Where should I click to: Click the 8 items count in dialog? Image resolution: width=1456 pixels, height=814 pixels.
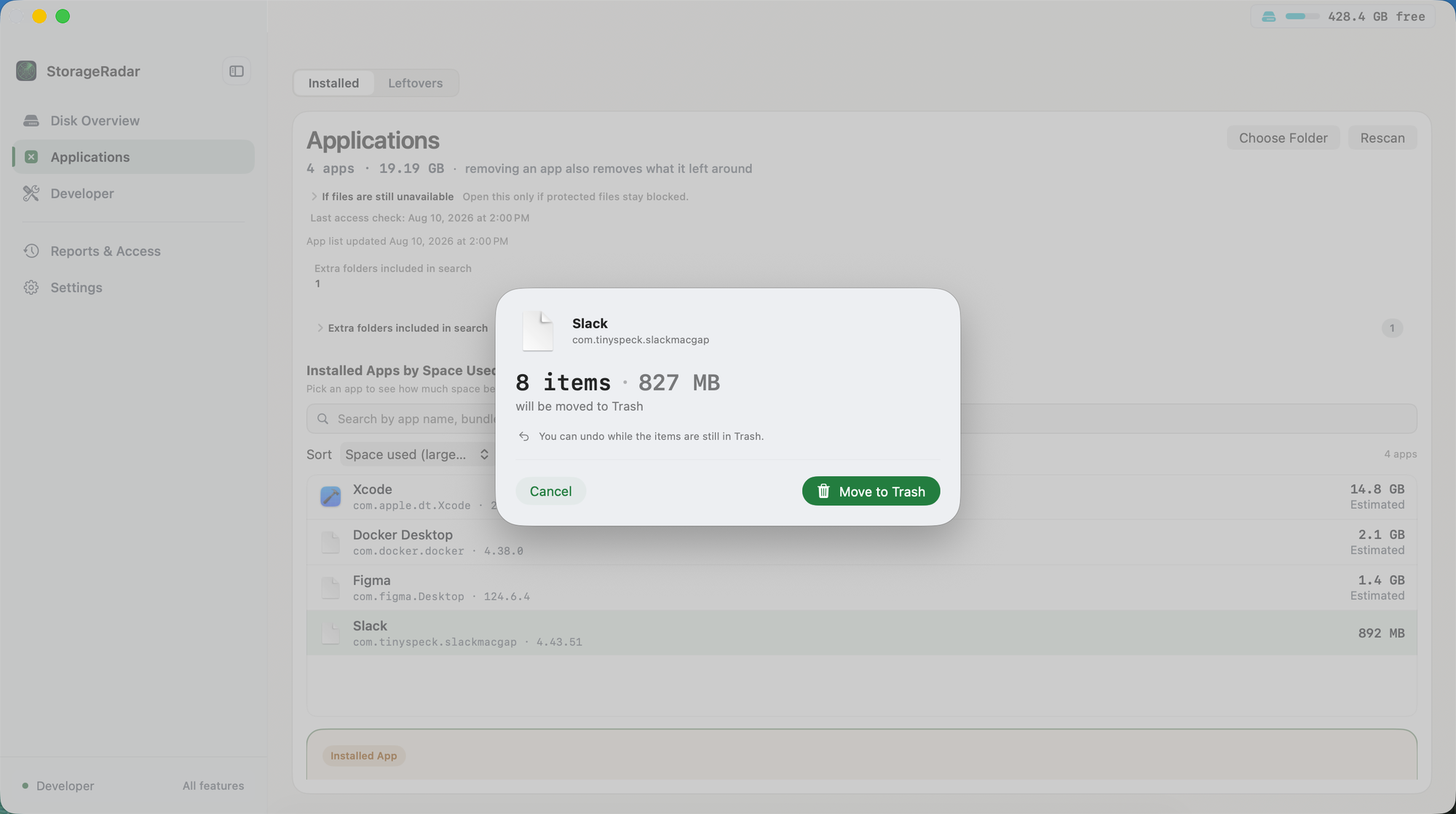[x=563, y=383]
